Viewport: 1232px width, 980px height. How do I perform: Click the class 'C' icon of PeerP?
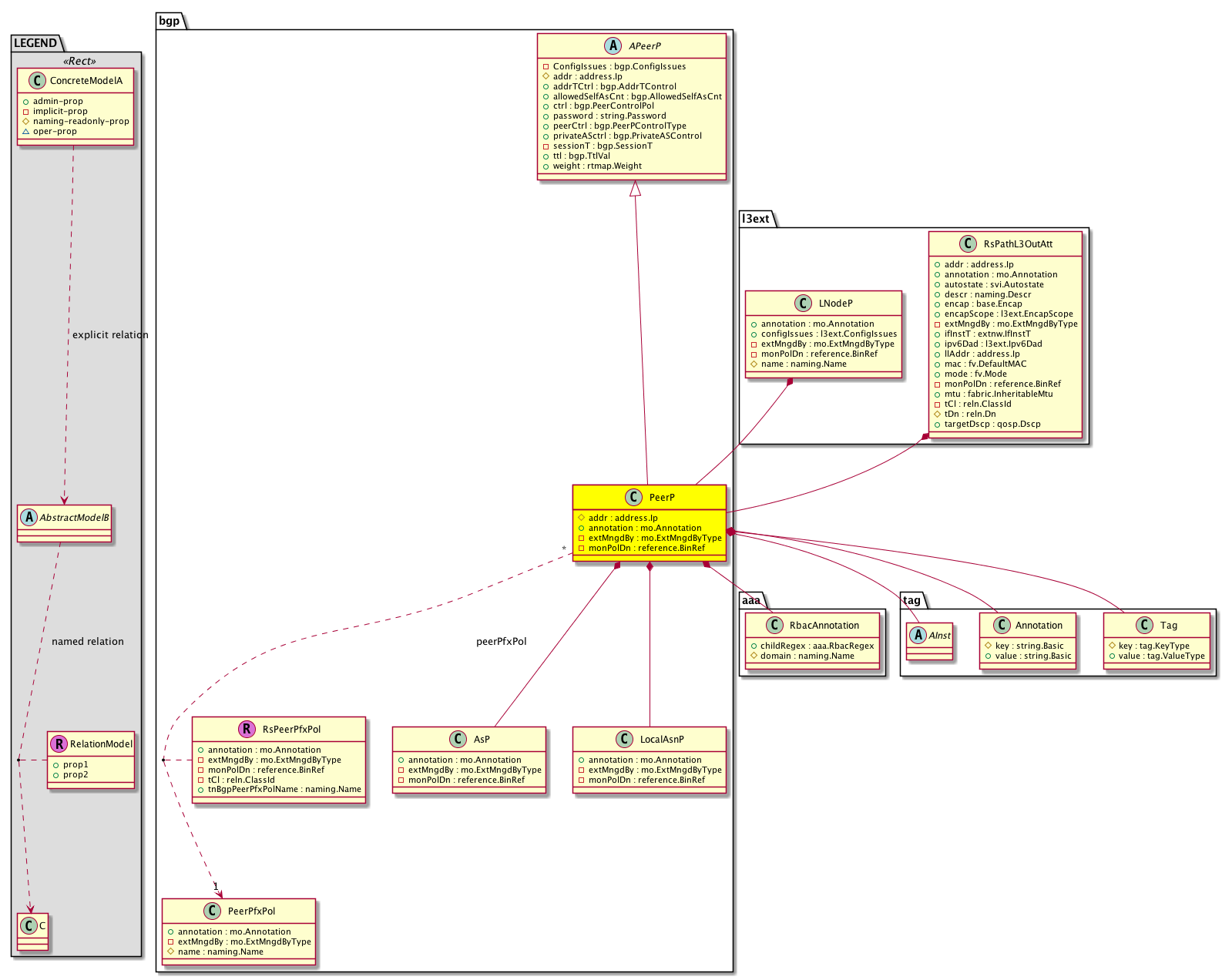pos(633,497)
